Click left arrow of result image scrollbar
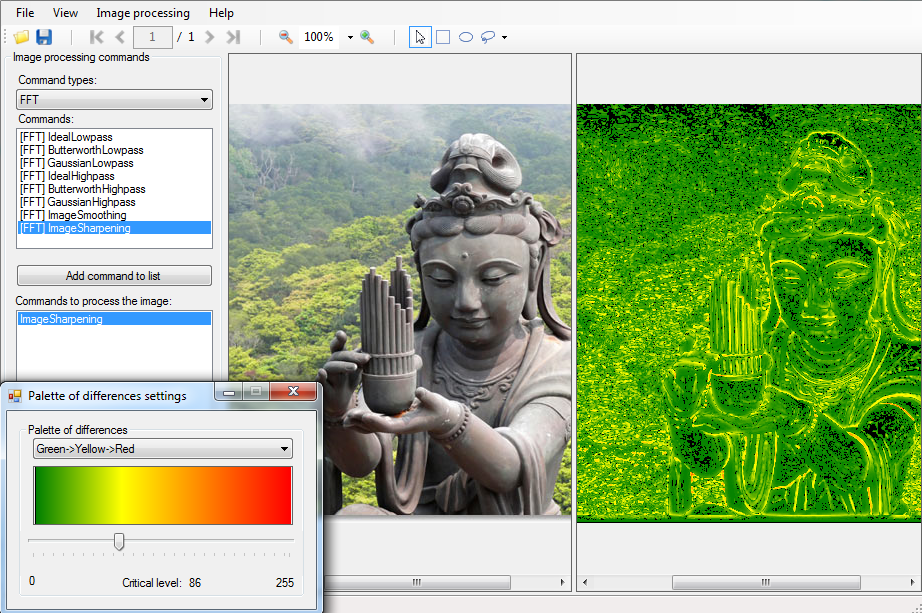The height and width of the screenshot is (613, 922). point(584,582)
